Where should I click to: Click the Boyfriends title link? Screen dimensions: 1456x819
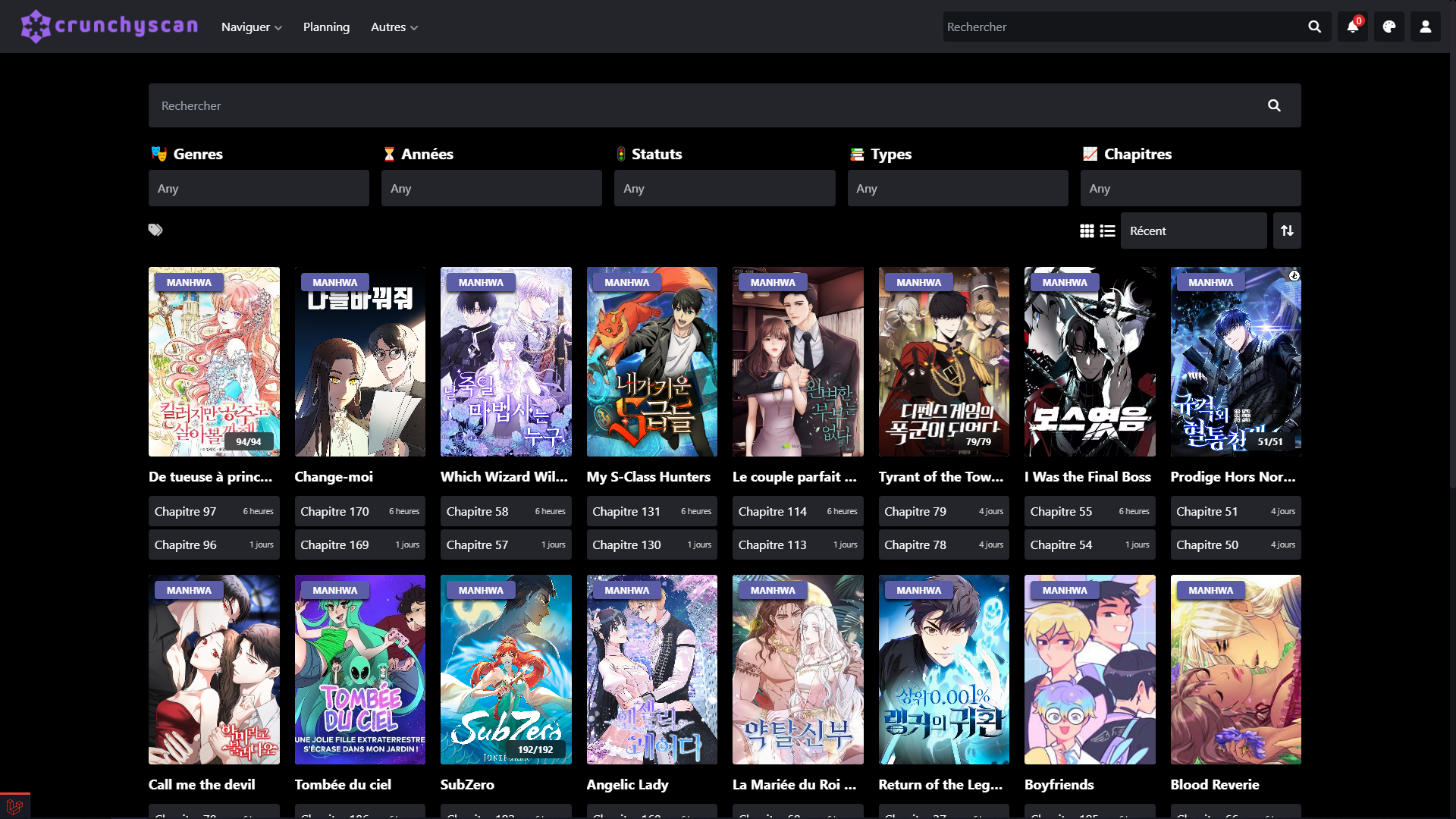(1059, 784)
